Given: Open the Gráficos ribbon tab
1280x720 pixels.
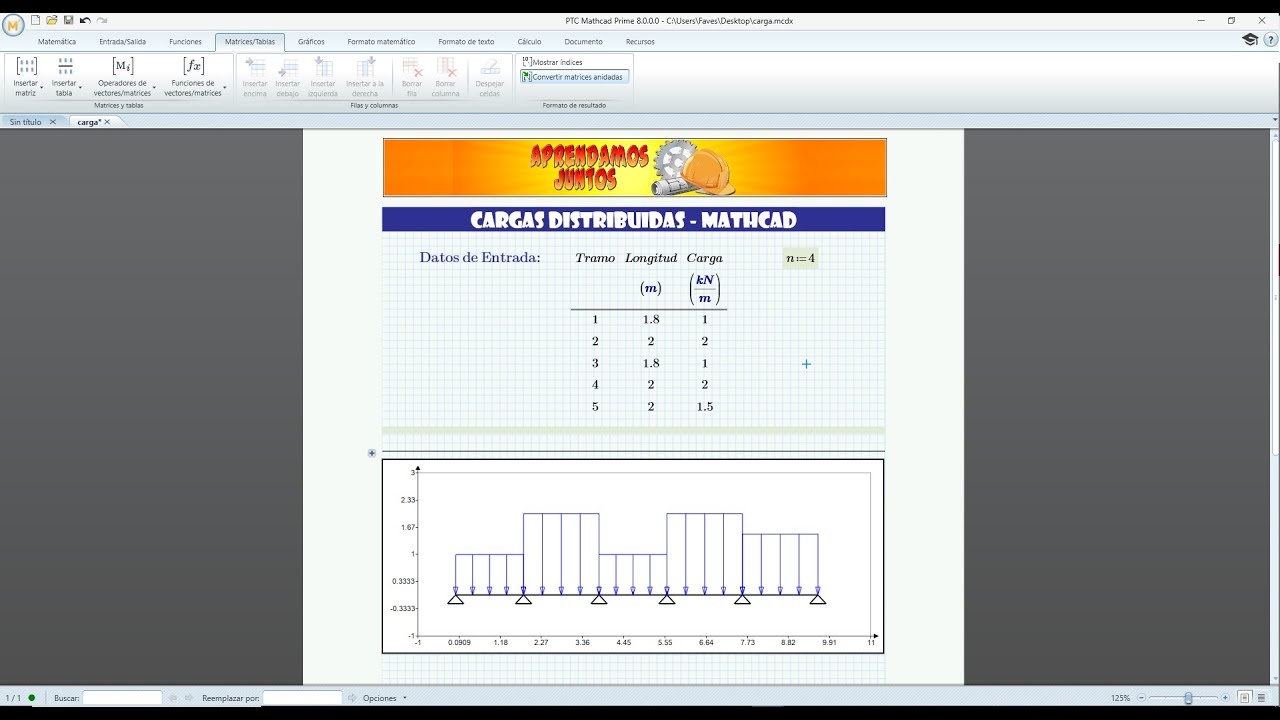Looking at the screenshot, I should tap(311, 42).
